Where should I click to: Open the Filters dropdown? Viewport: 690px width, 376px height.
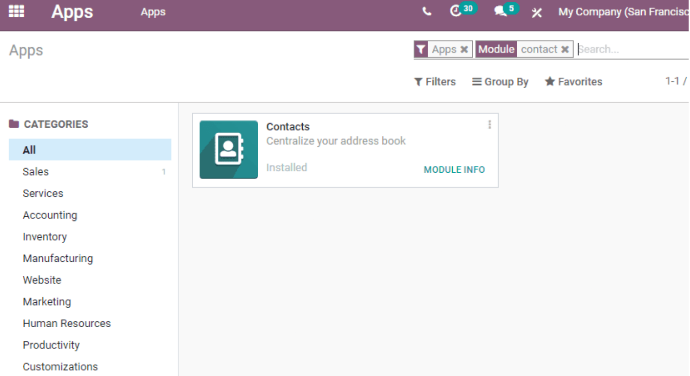pos(435,82)
